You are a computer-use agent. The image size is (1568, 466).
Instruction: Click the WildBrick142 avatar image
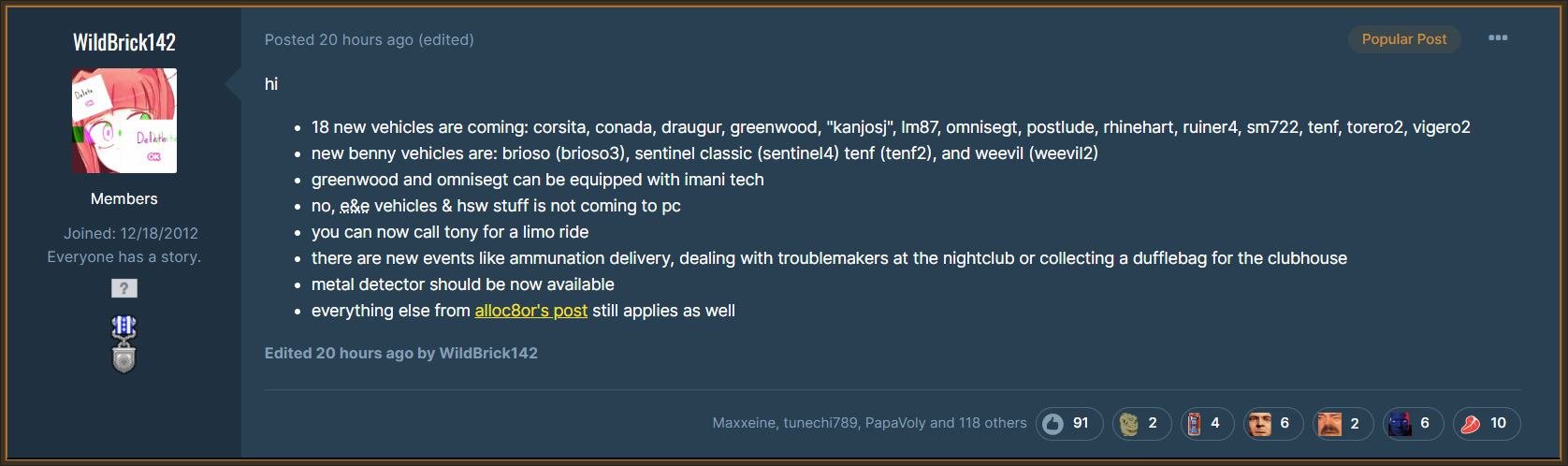click(x=124, y=121)
